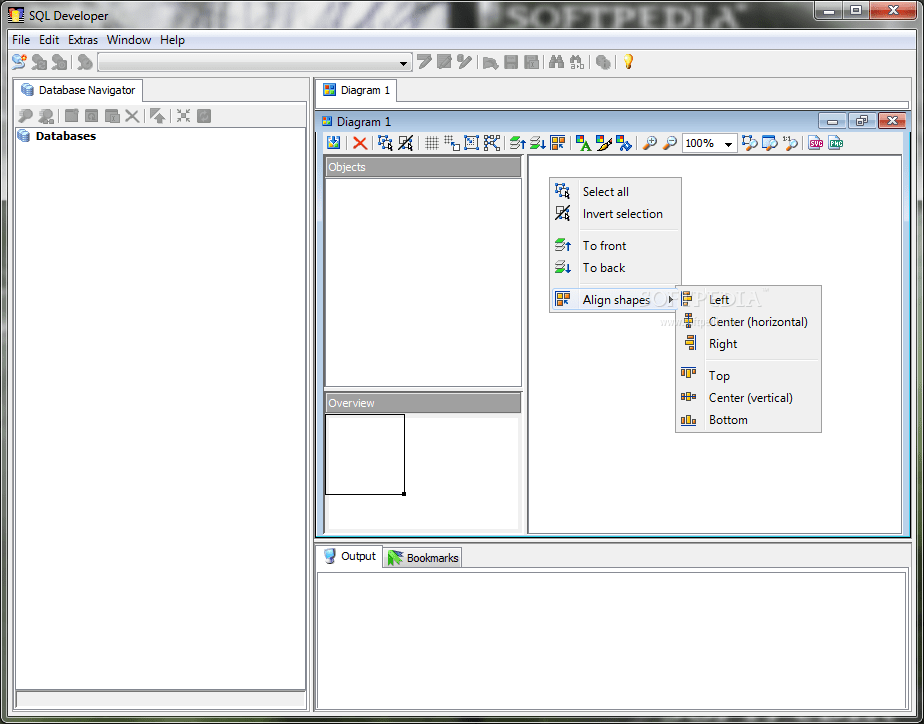This screenshot has height=724, width=924.
Task: Click the collapse all icon in Database Navigator toolbar
Action: pyautogui.click(x=183, y=116)
